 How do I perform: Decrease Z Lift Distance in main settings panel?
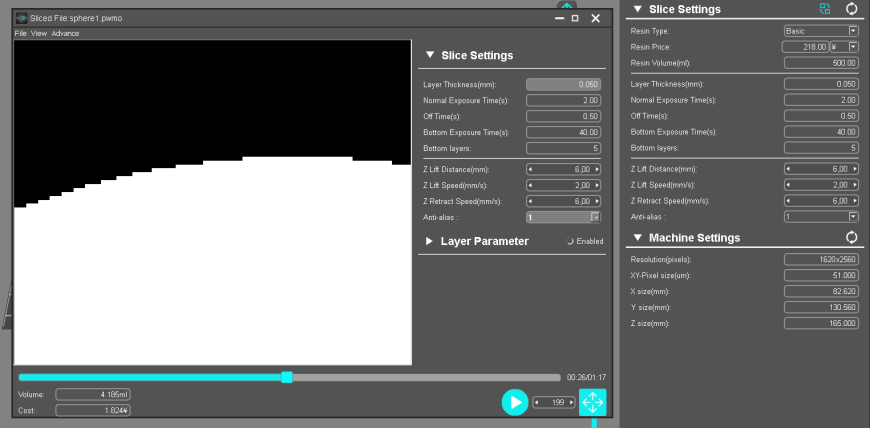click(788, 169)
